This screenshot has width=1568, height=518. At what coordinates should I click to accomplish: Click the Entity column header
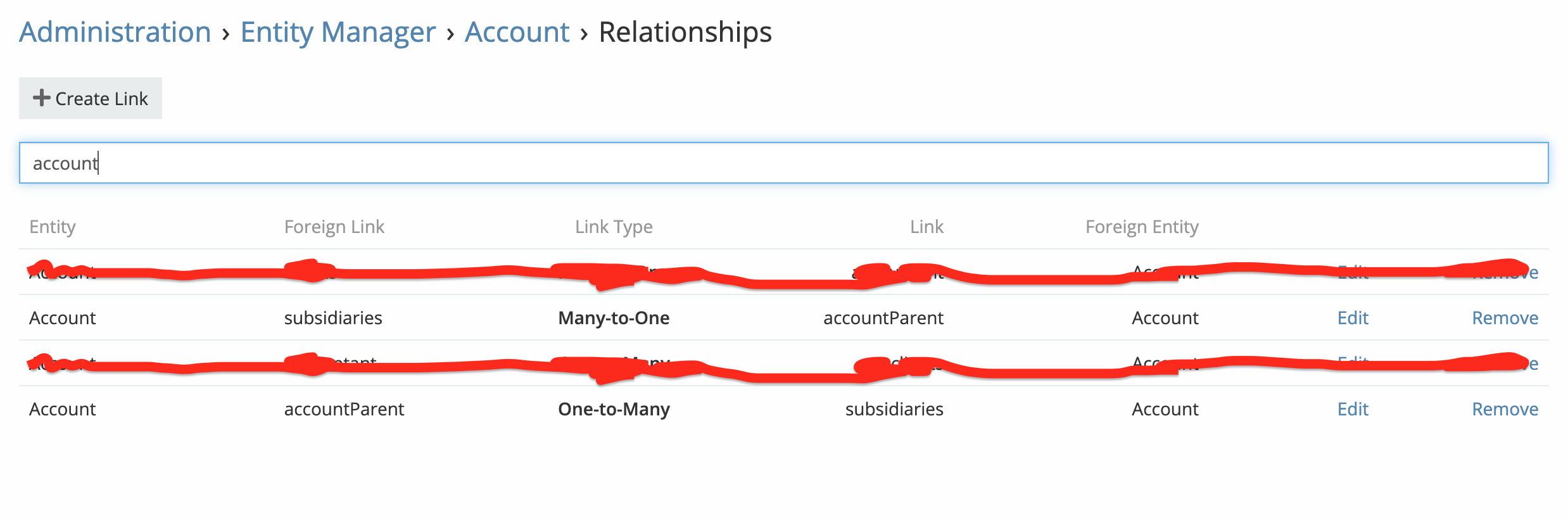pyautogui.click(x=53, y=227)
